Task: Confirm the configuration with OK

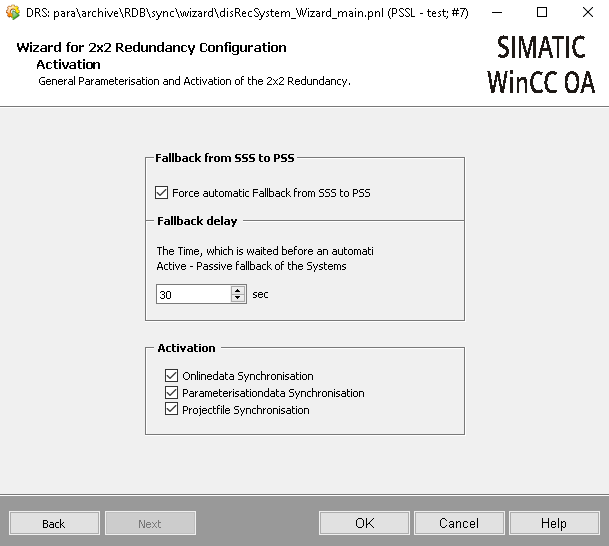Action: tap(364, 523)
